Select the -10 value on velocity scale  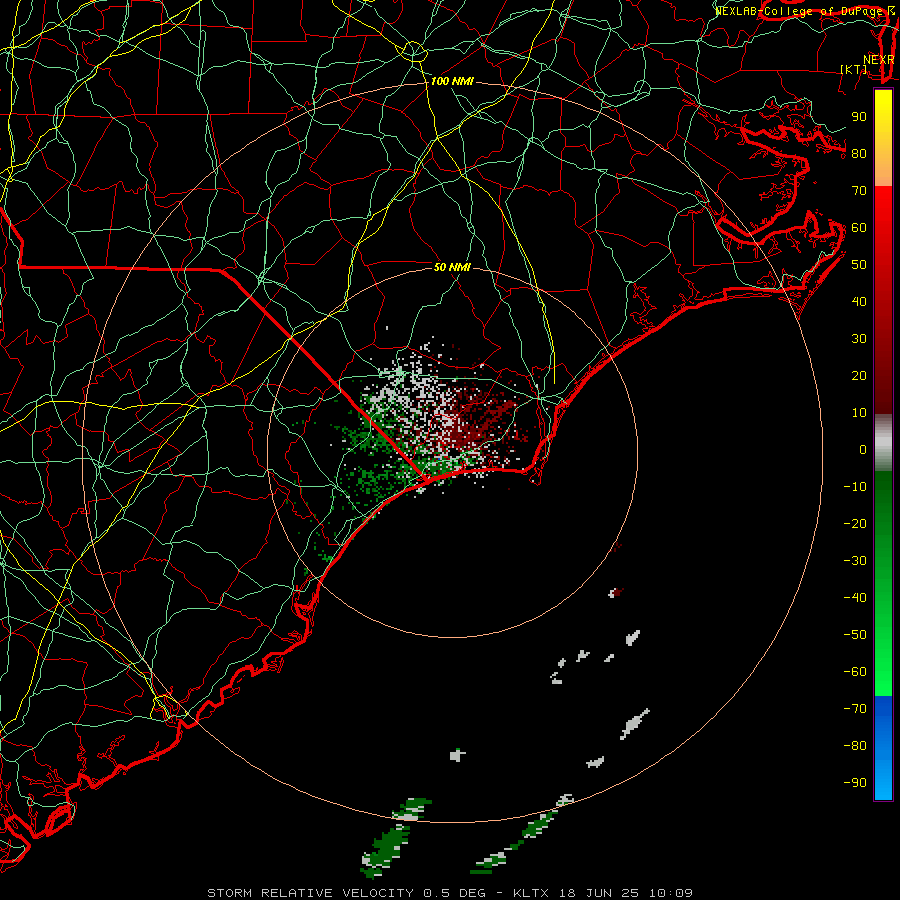(x=855, y=487)
